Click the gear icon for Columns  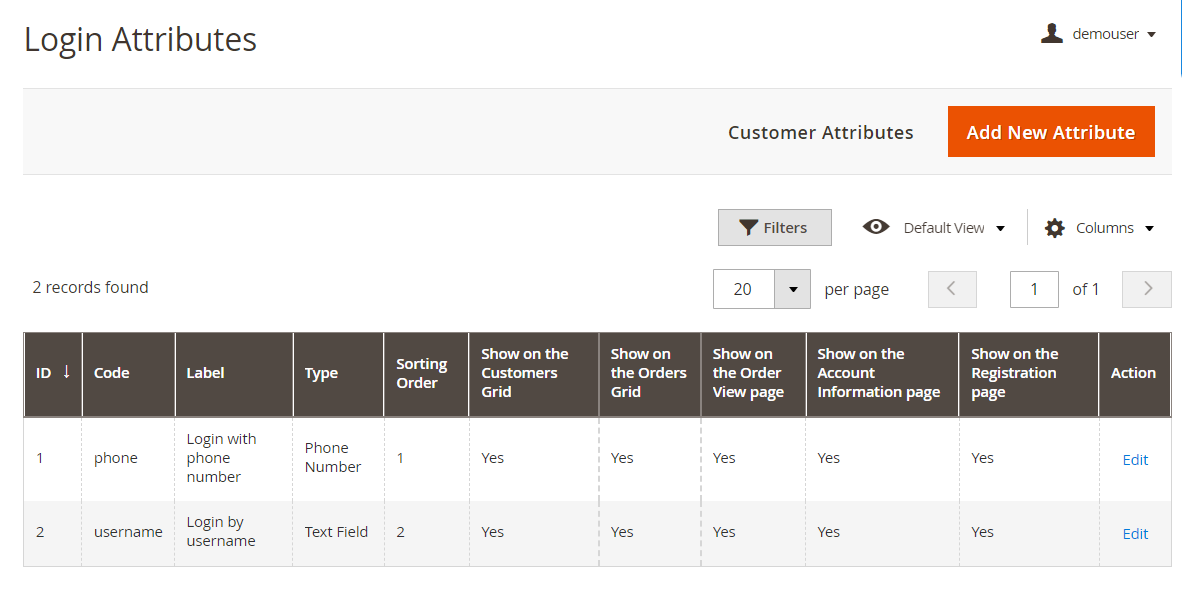pyautogui.click(x=1054, y=228)
